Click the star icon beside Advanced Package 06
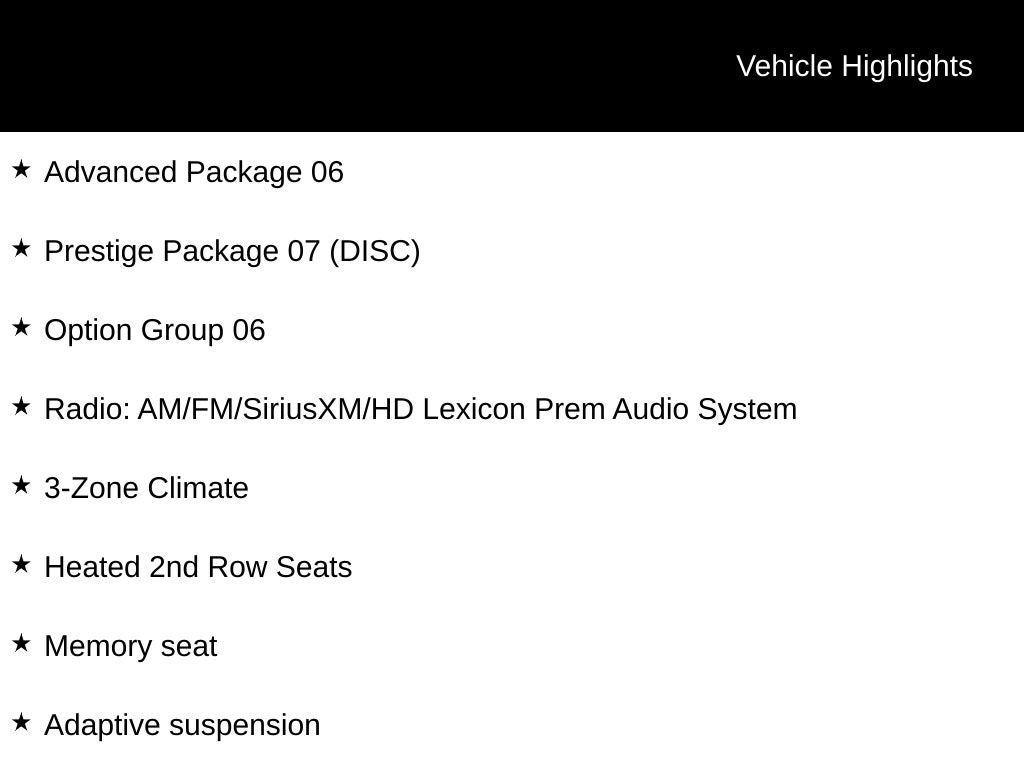This screenshot has height=768, width=1024. (21, 170)
